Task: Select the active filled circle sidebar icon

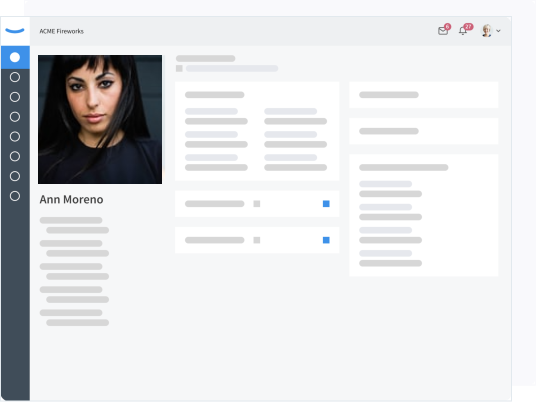Action: [x=15, y=57]
